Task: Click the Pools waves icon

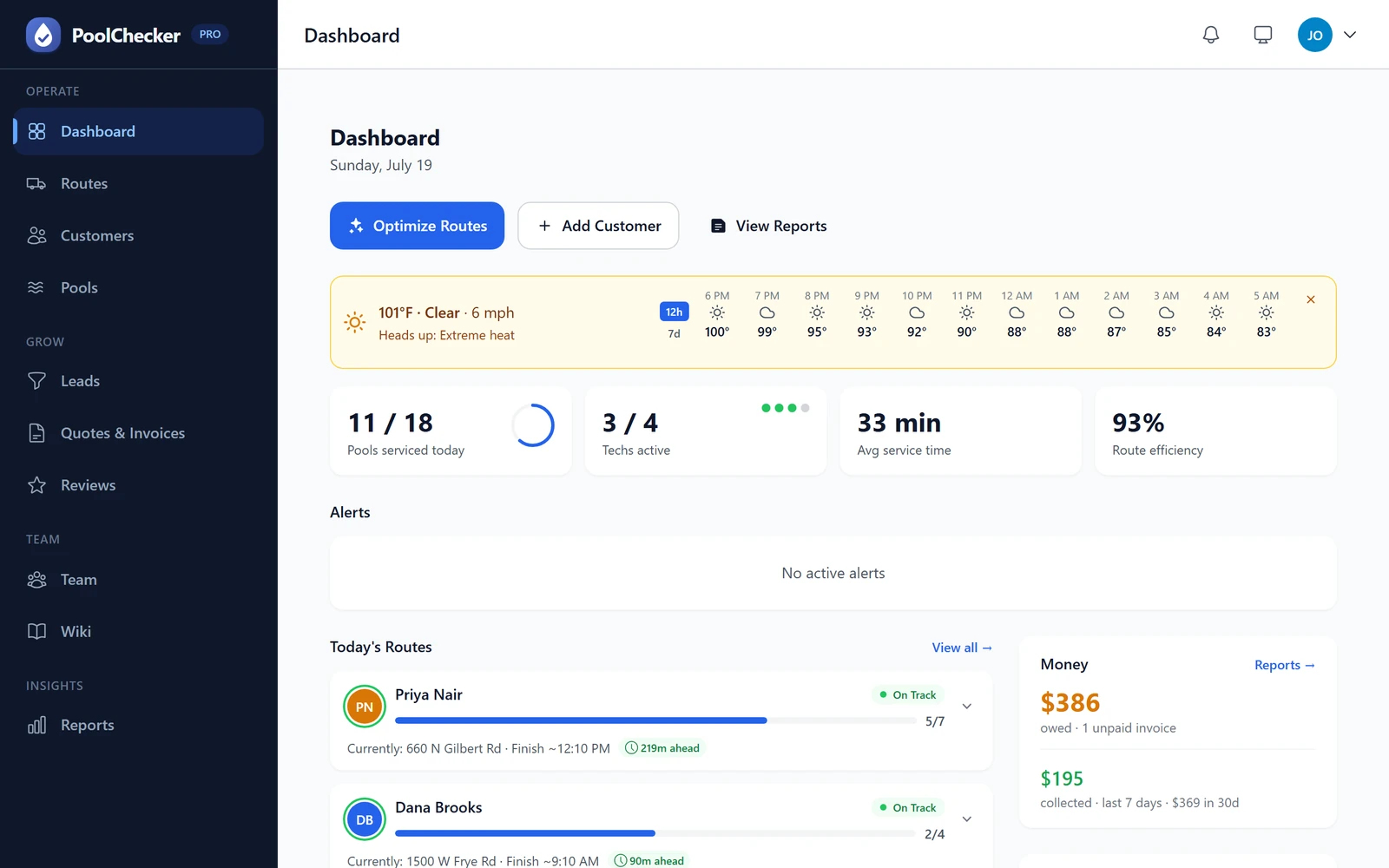Action: coord(36,287)
